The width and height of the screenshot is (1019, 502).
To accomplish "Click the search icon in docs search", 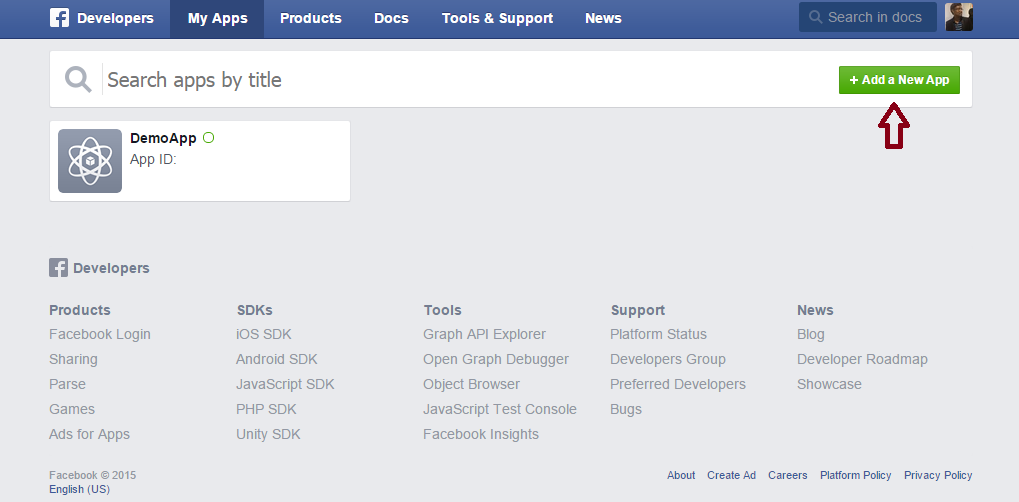I will pos(816,18).
